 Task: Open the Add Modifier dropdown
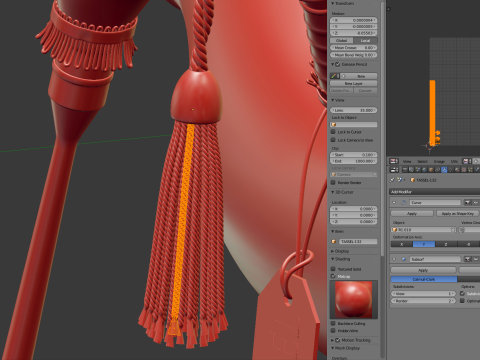[x=435, y=192]
